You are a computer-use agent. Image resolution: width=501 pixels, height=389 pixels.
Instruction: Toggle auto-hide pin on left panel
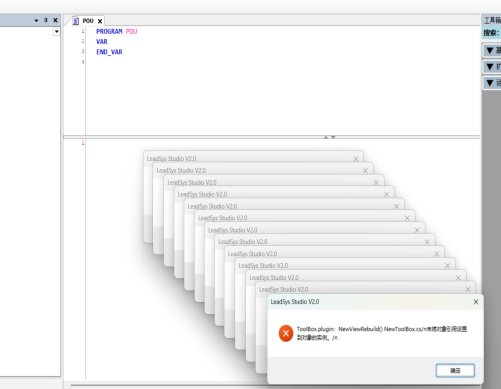(46, 20)
